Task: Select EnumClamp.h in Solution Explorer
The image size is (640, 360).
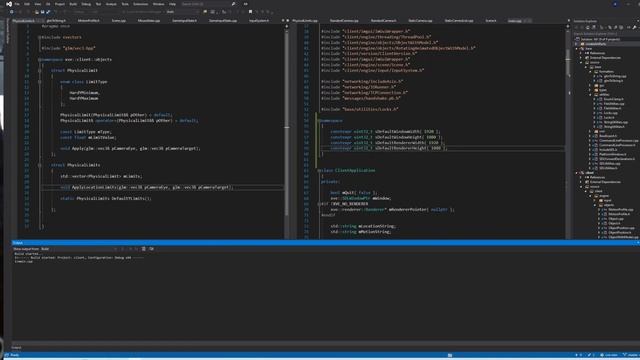Action: 613,99
